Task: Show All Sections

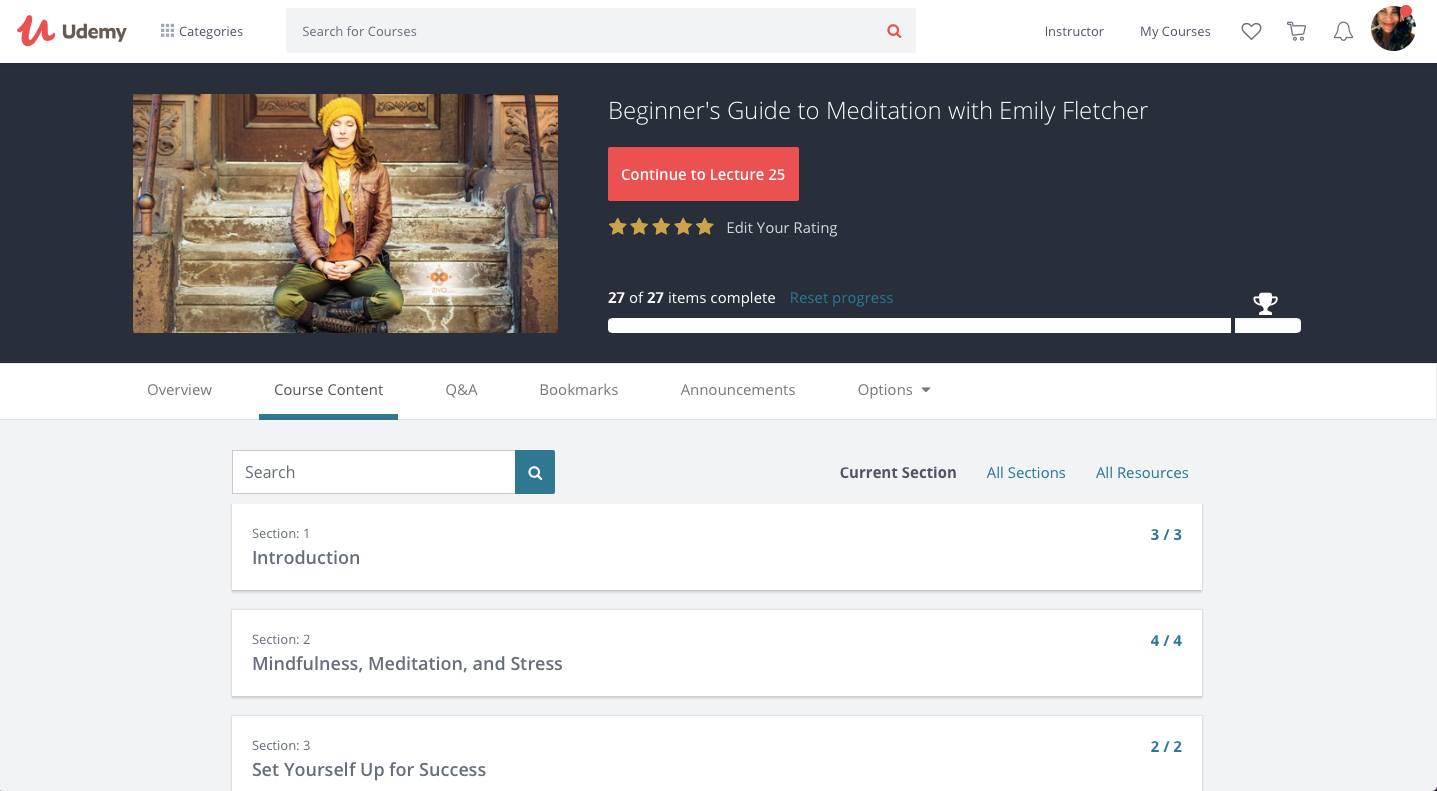Action: (1026, 472)
